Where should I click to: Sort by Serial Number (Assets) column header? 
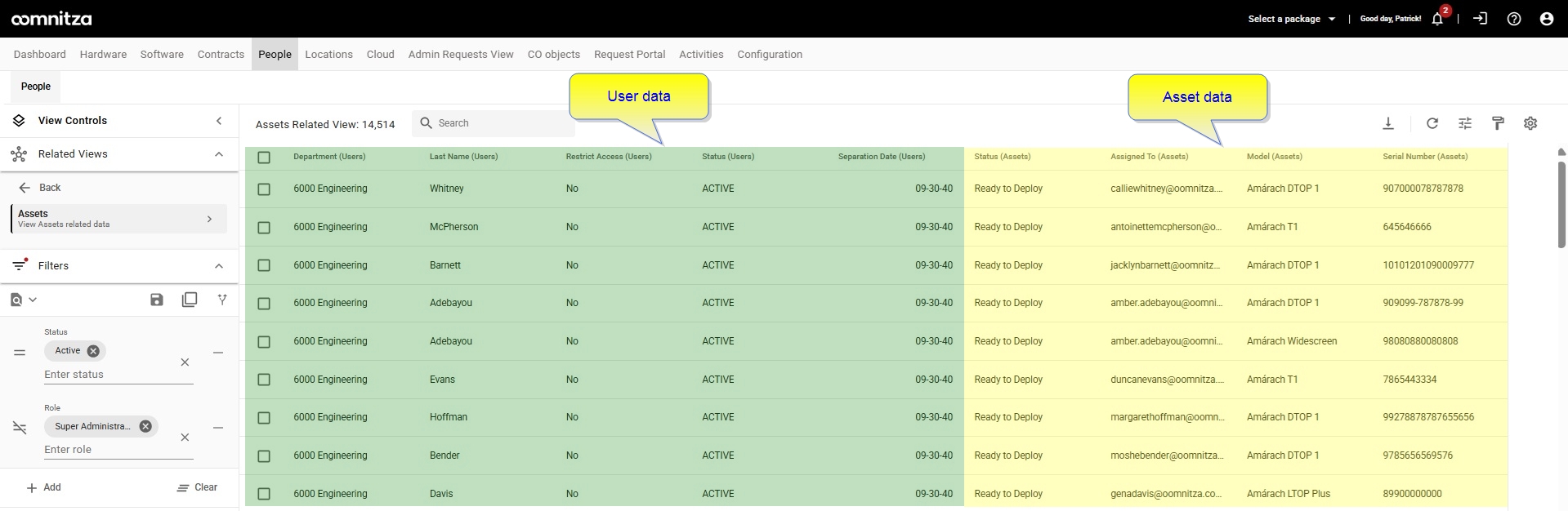click(x=1425, y=157)
